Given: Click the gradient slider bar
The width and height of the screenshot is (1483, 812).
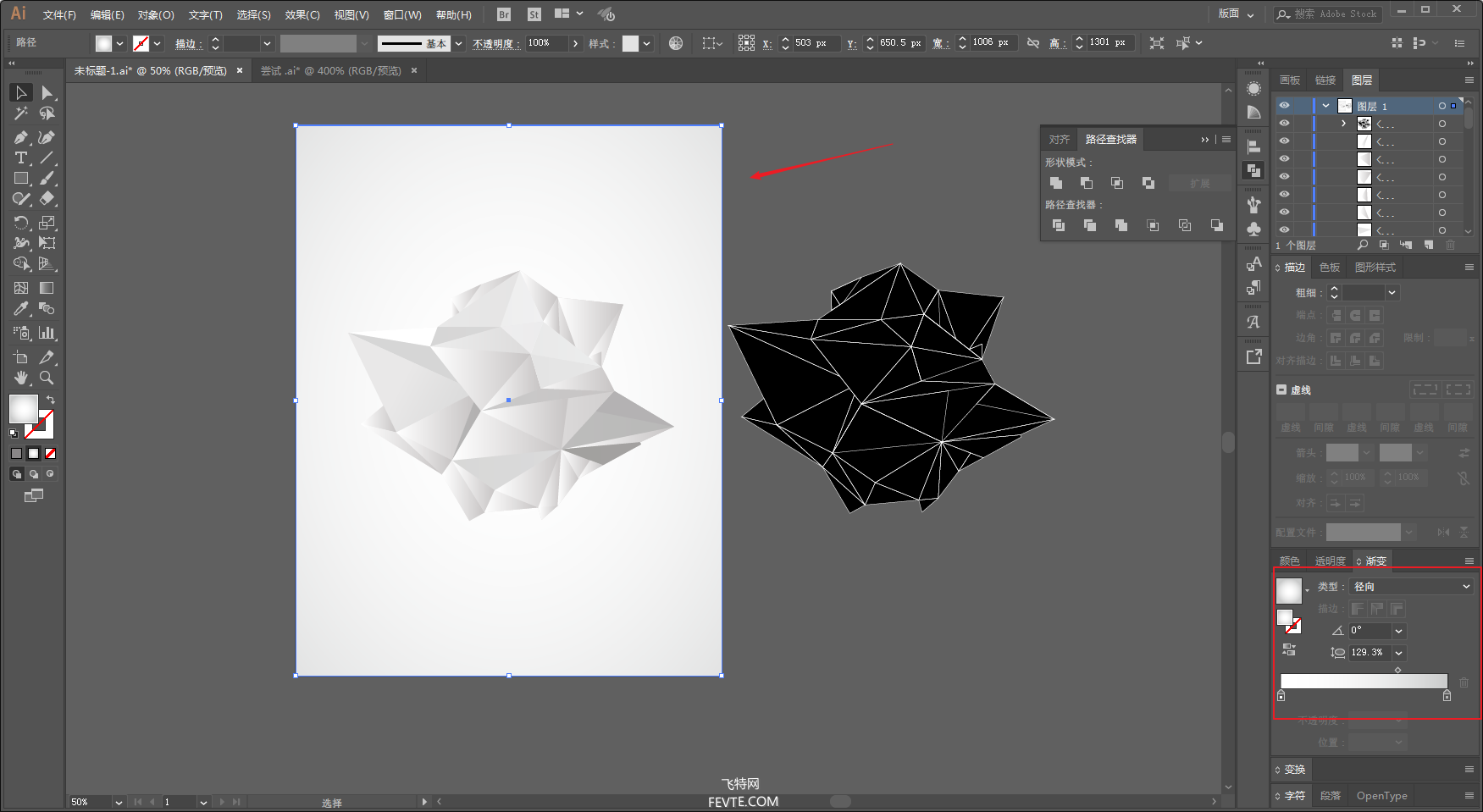Looking at the screenshot, I should click(1364, 681).
